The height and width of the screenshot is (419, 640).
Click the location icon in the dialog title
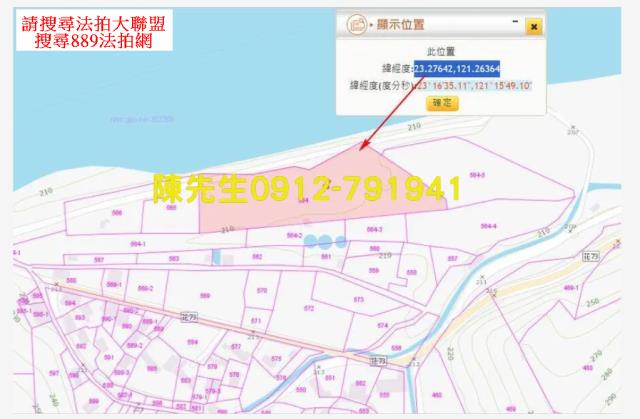coord(354,25)
